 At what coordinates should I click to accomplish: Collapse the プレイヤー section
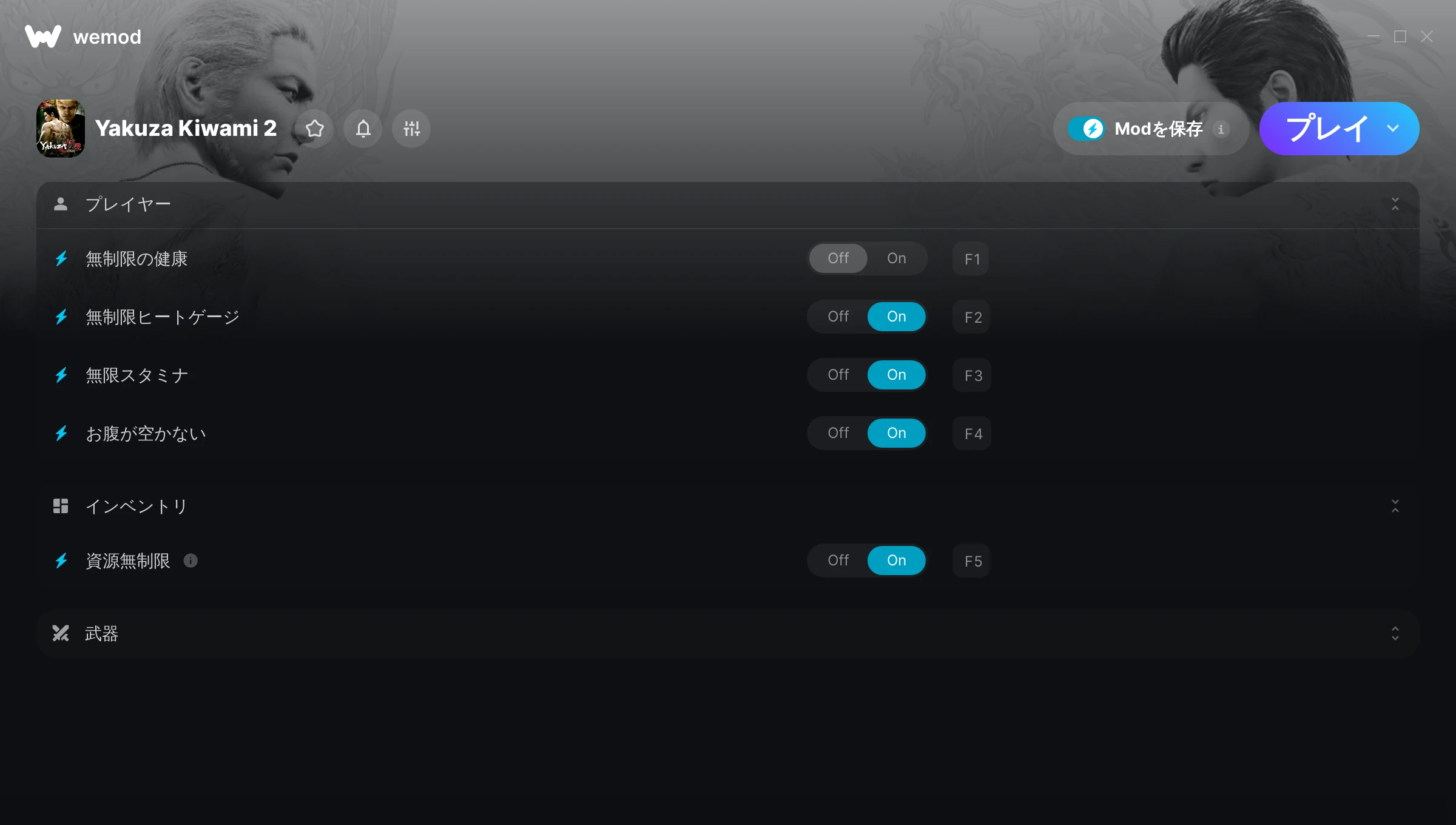point(1395,204)
